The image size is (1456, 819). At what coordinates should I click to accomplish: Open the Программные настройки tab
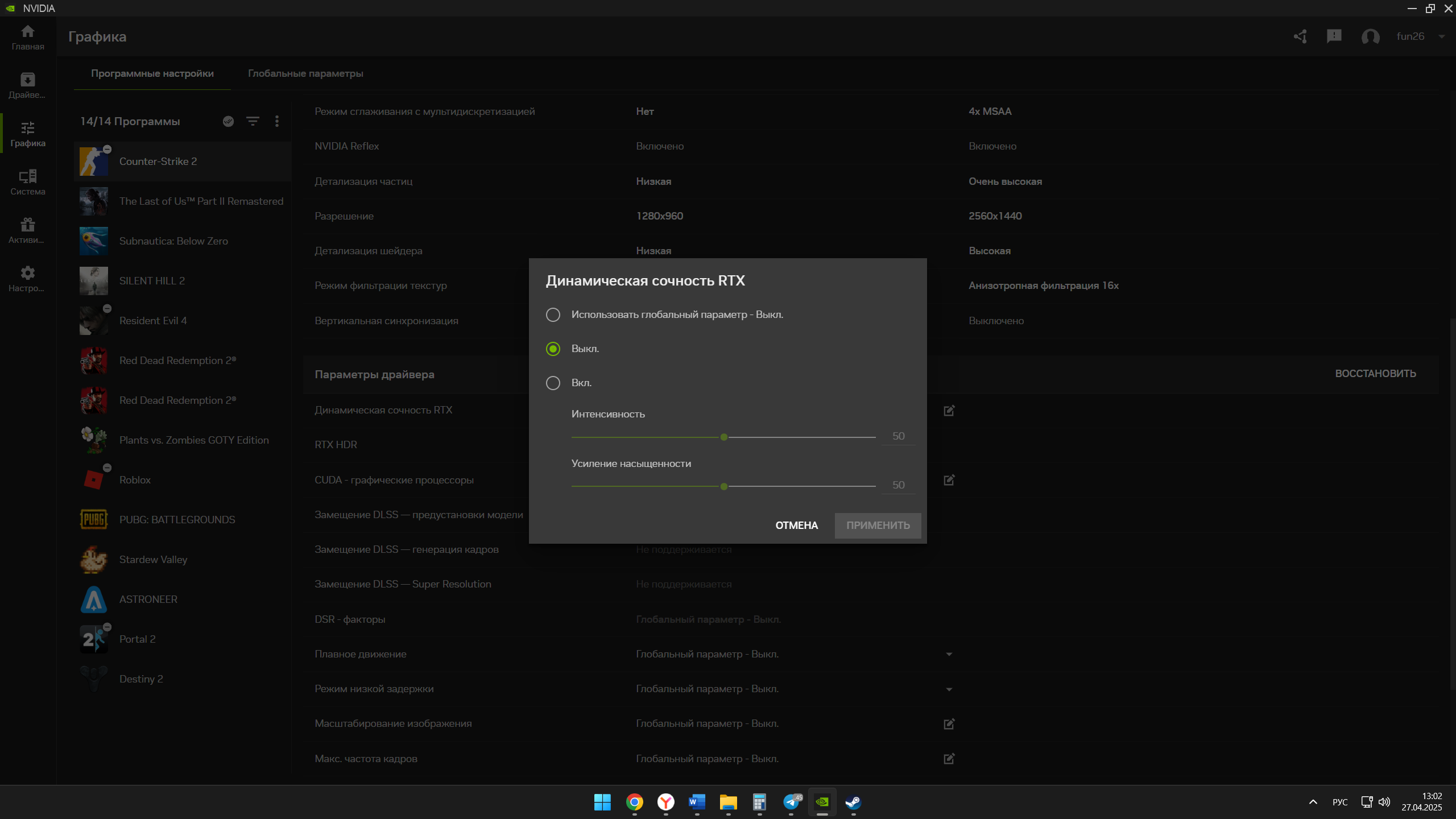(x=152, y=73)
